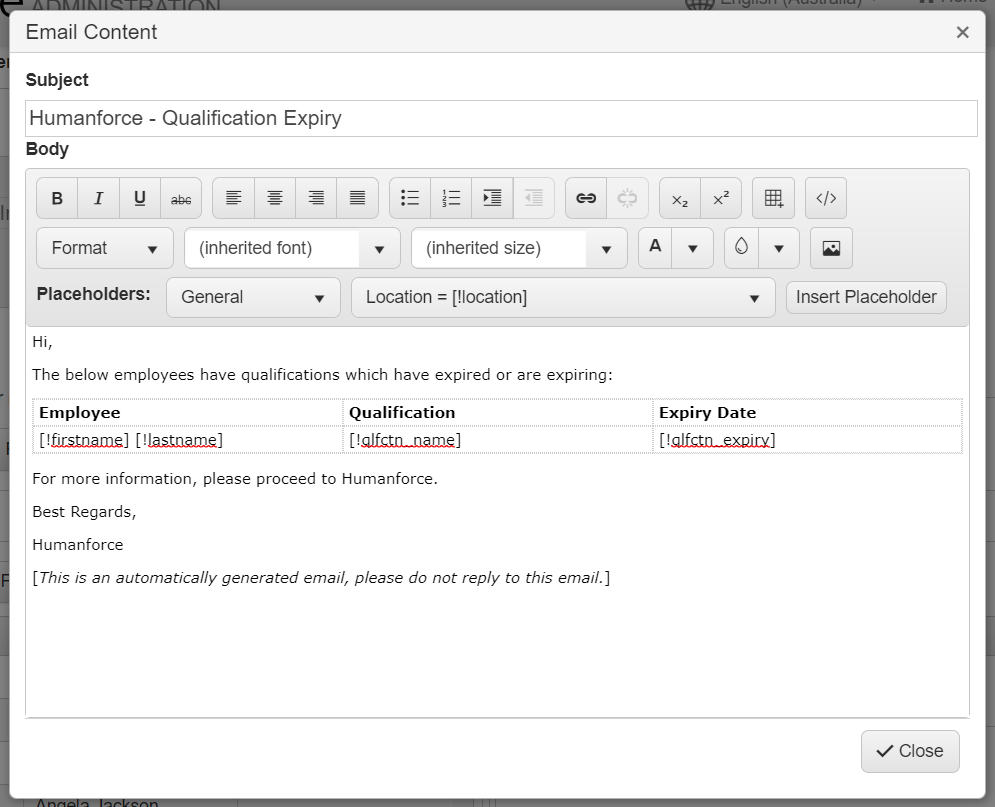Align text right
This screenshot has width=995, height=807.
[316, 199]
